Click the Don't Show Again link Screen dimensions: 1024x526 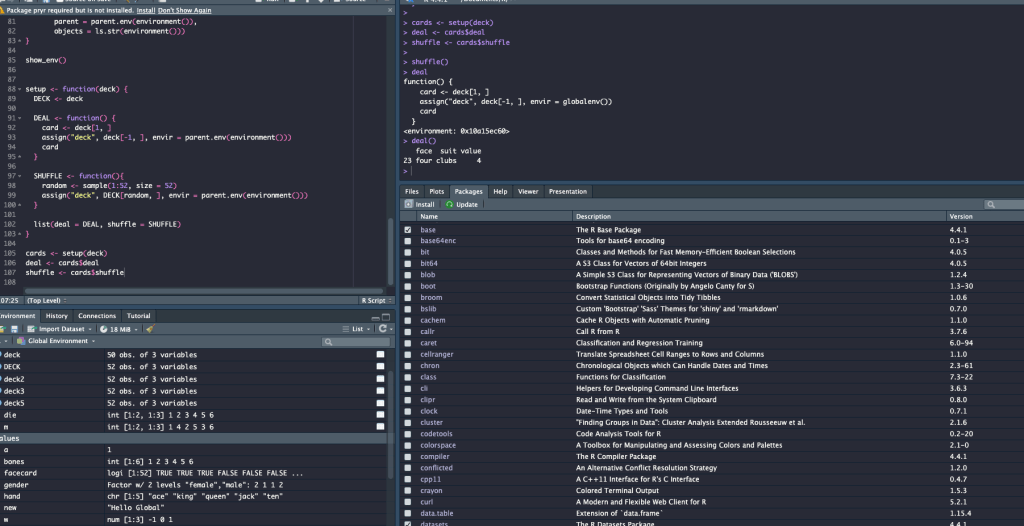point(184,10)
